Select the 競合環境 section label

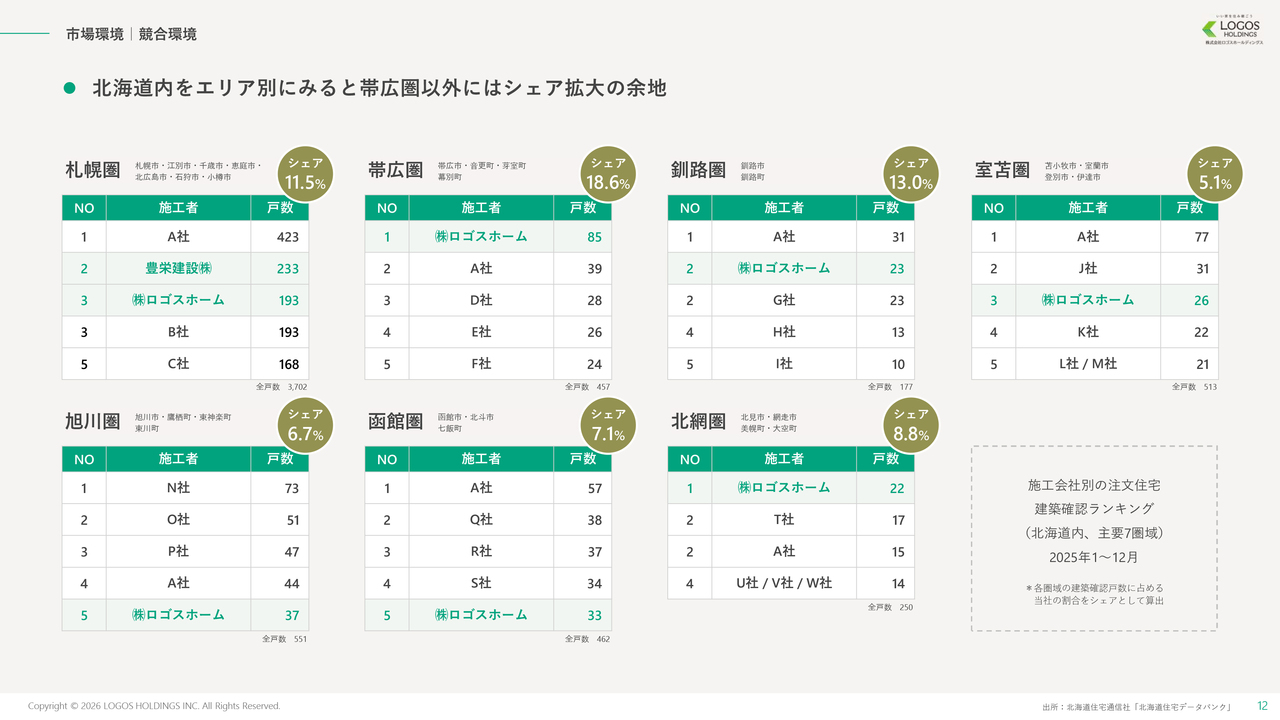[x=168, y=34]
